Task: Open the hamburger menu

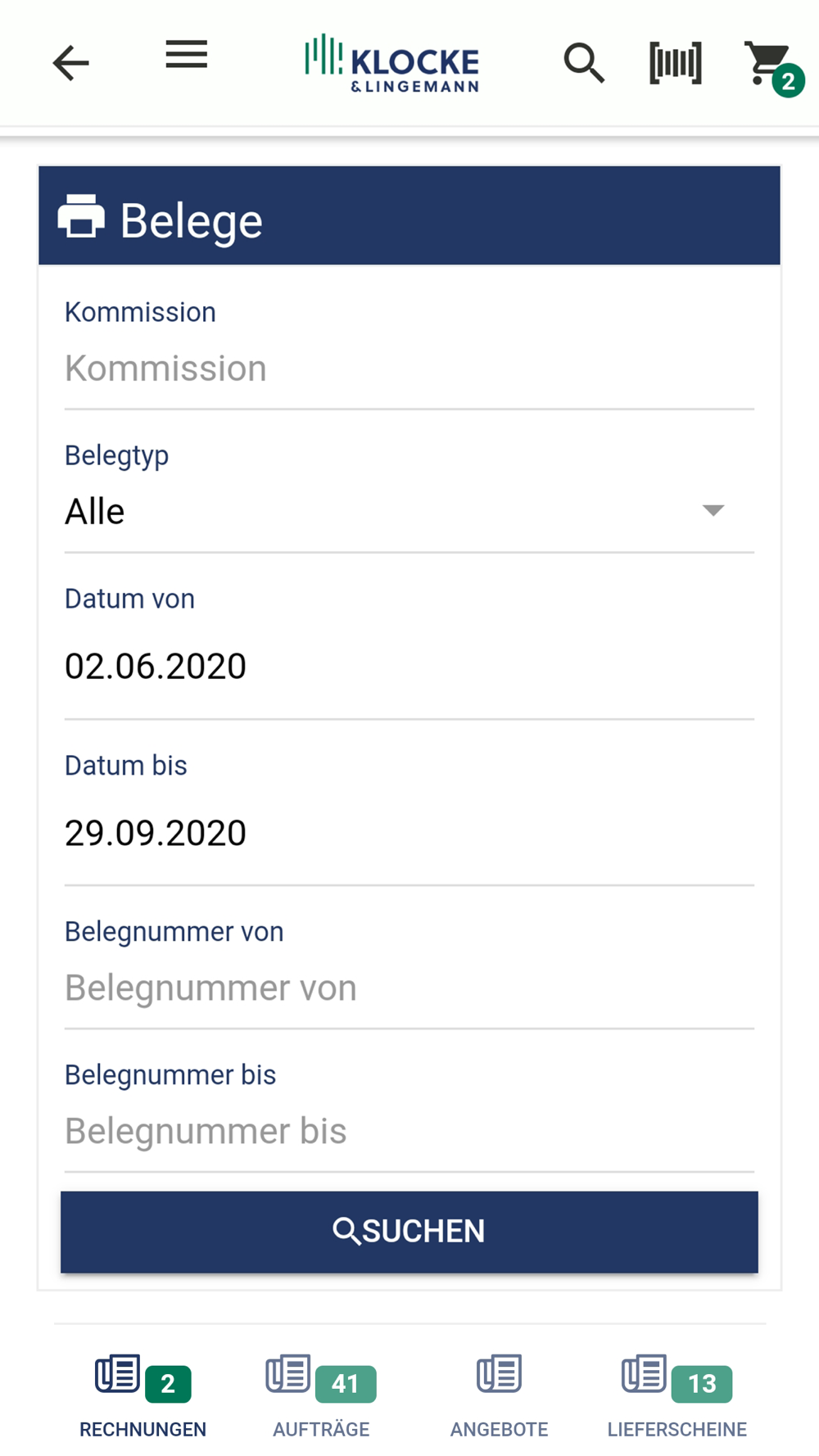Action: click(x=187, y=55)
